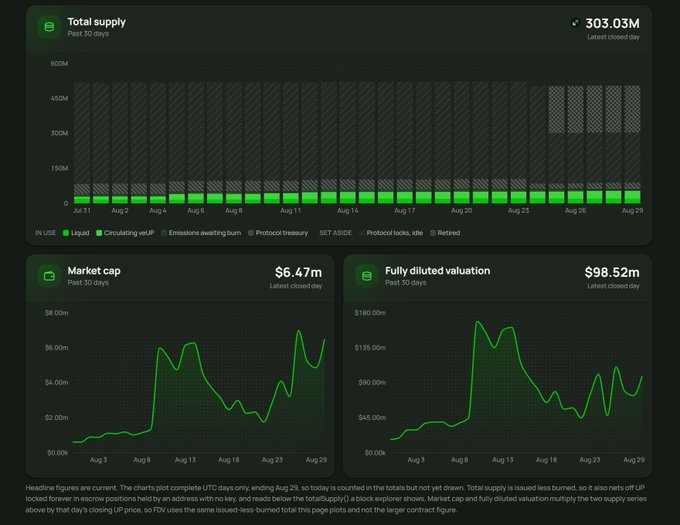Click Aug 29 label on Total supply chart
This screenshot has height=525, width=680.
[632, 210]
